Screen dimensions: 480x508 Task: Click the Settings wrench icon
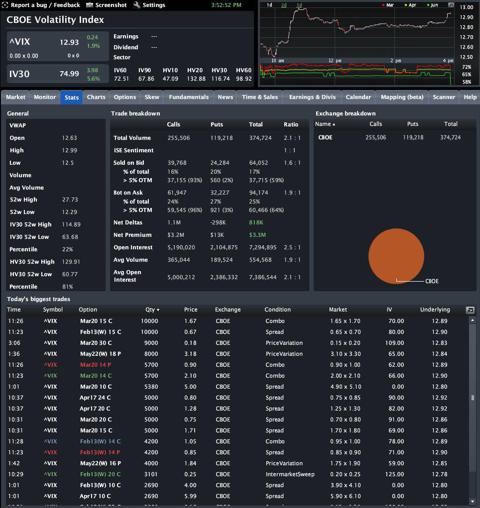click(136, 5)
